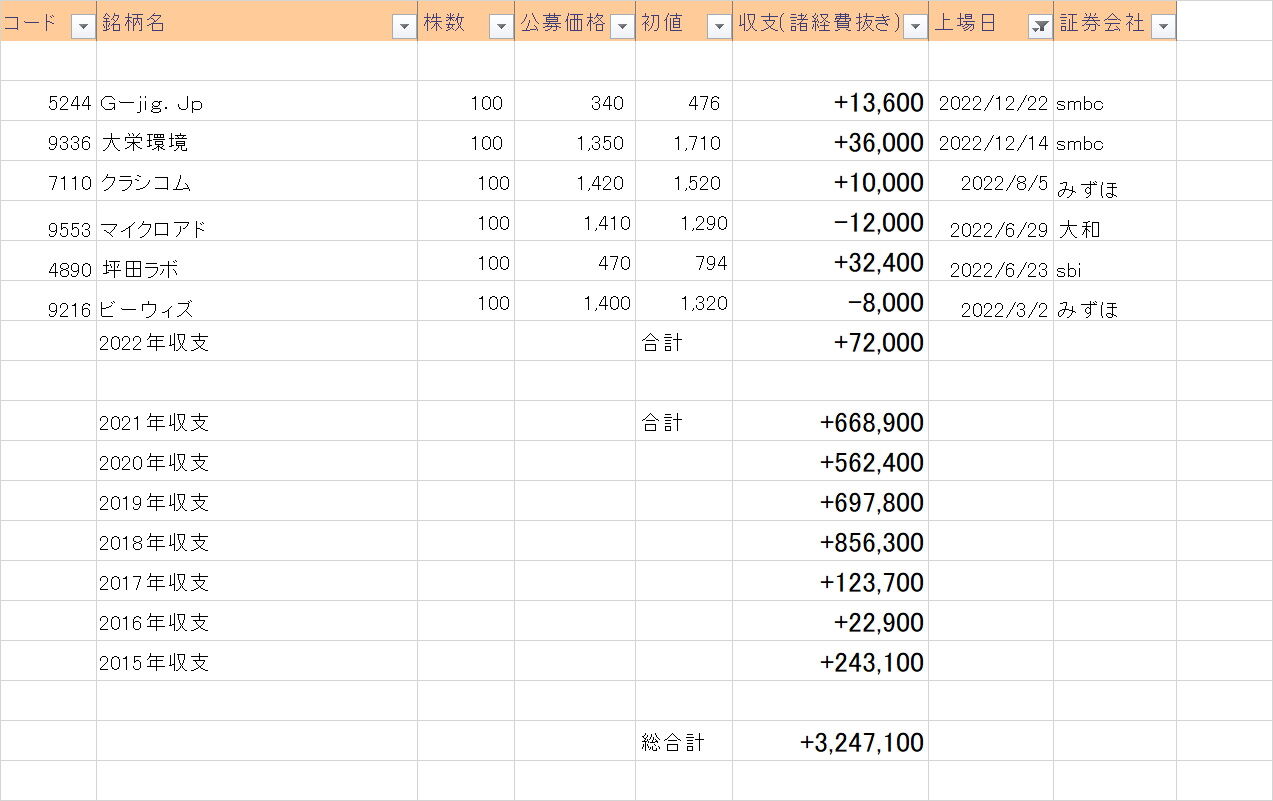Select the listing date 2022/3/2 cell
Viewport: 1273px width, 801px height.
[991, 301]
